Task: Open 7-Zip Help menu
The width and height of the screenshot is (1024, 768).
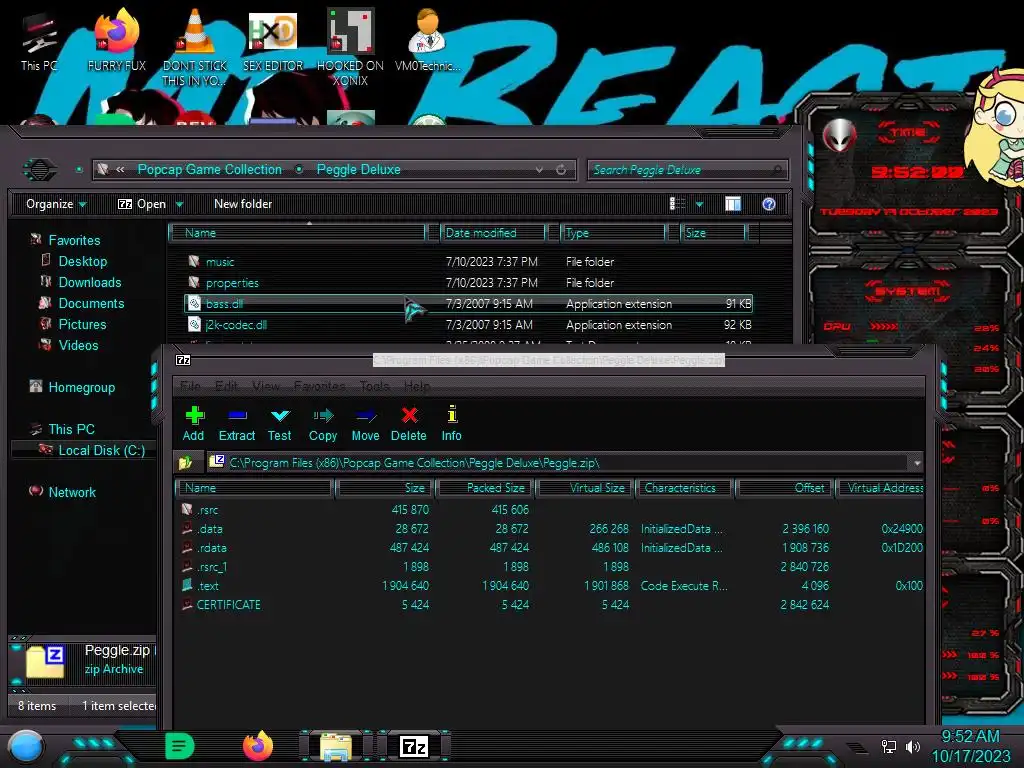Action: click(x=417, y=386)
